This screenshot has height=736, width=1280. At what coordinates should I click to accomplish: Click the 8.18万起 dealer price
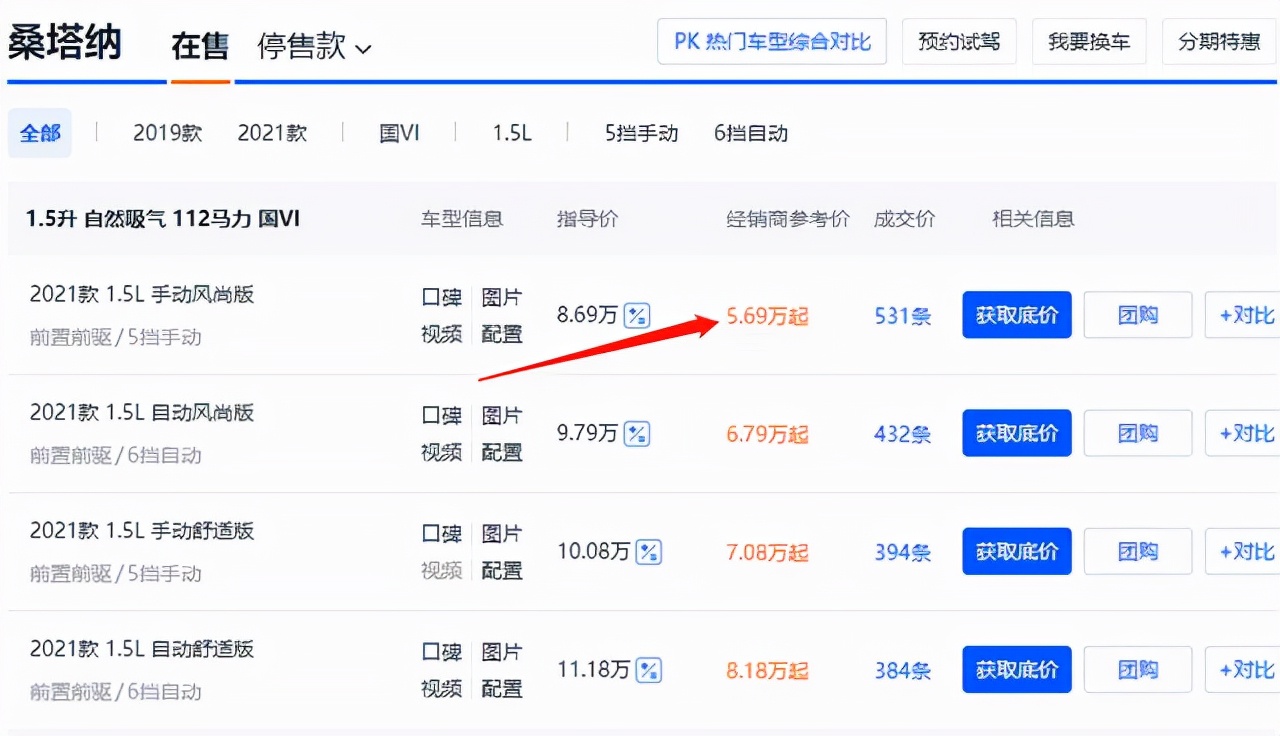[x=767, y=670]
